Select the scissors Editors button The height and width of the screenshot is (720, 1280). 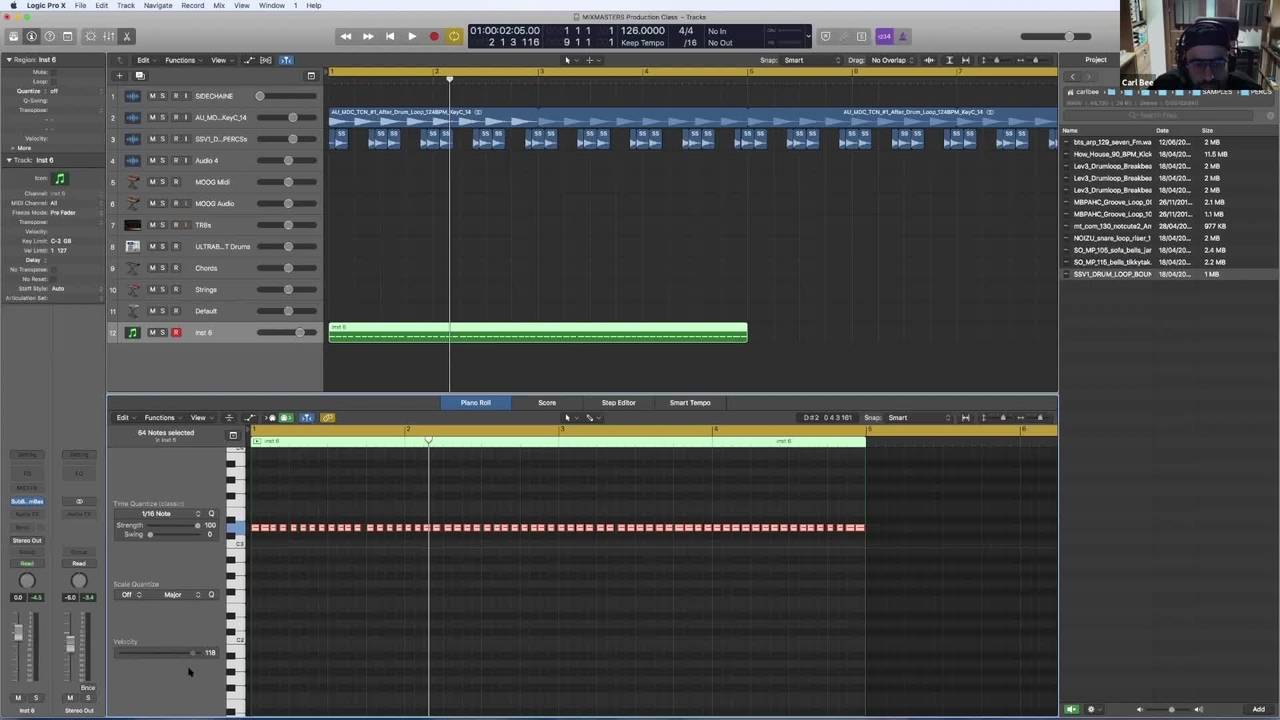[x=127, y=37]
